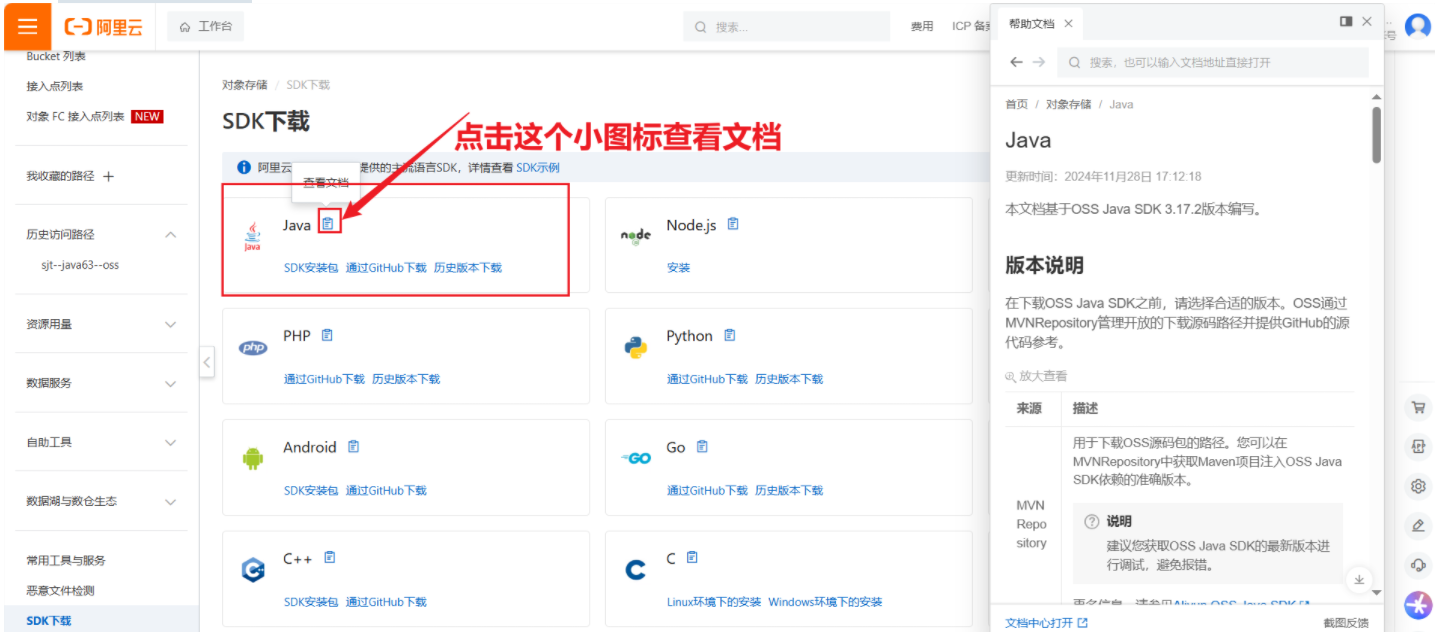
Task: Click C Linux环境下的安装 link
Action: [x=714, y=602]
